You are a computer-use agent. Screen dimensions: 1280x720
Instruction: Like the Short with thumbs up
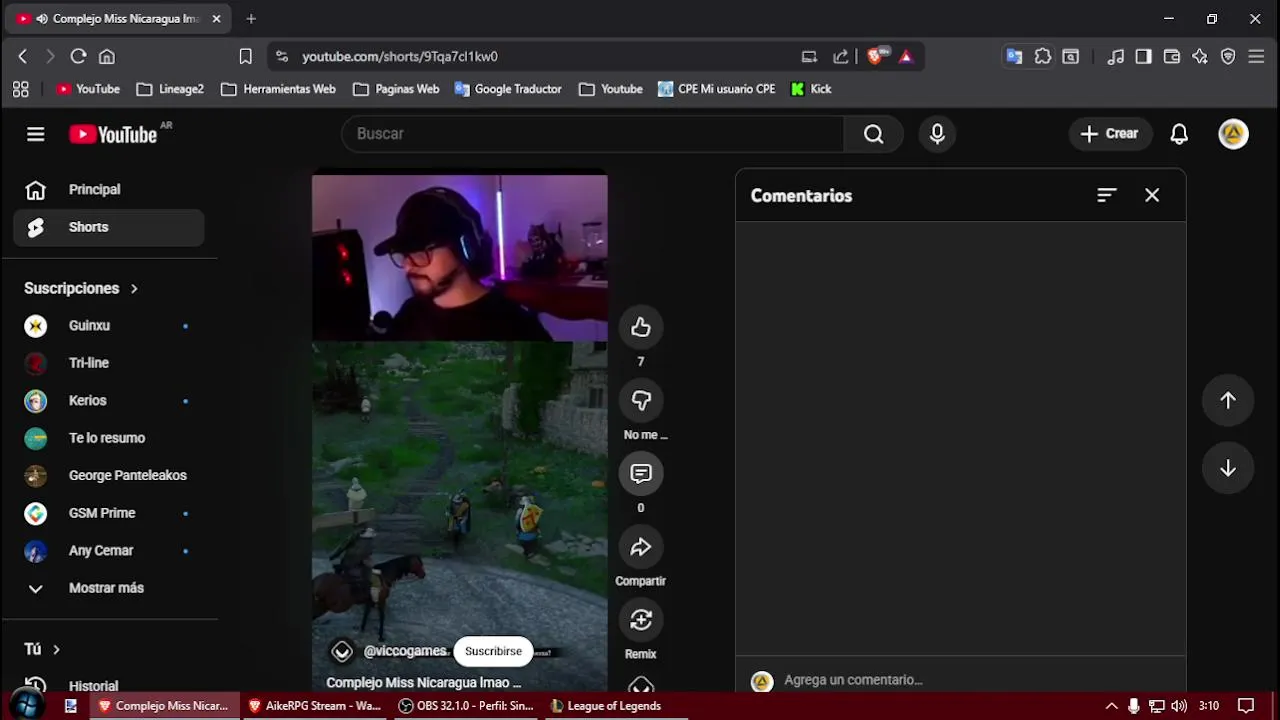coord(641,327)
